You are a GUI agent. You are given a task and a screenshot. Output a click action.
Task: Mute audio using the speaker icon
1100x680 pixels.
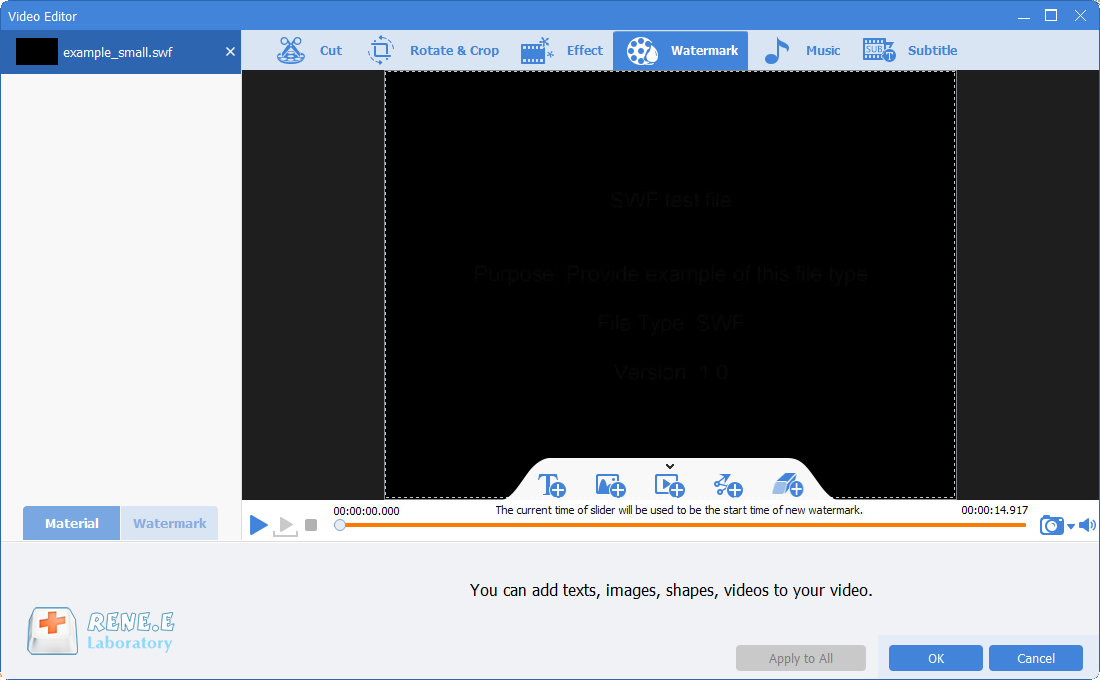[x=1087, y=525]
